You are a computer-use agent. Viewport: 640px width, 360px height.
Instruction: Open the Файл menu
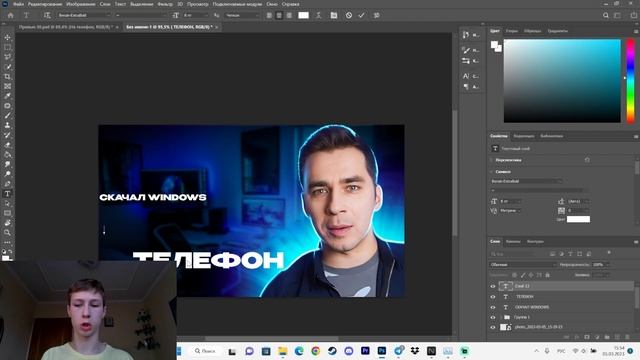18,4
